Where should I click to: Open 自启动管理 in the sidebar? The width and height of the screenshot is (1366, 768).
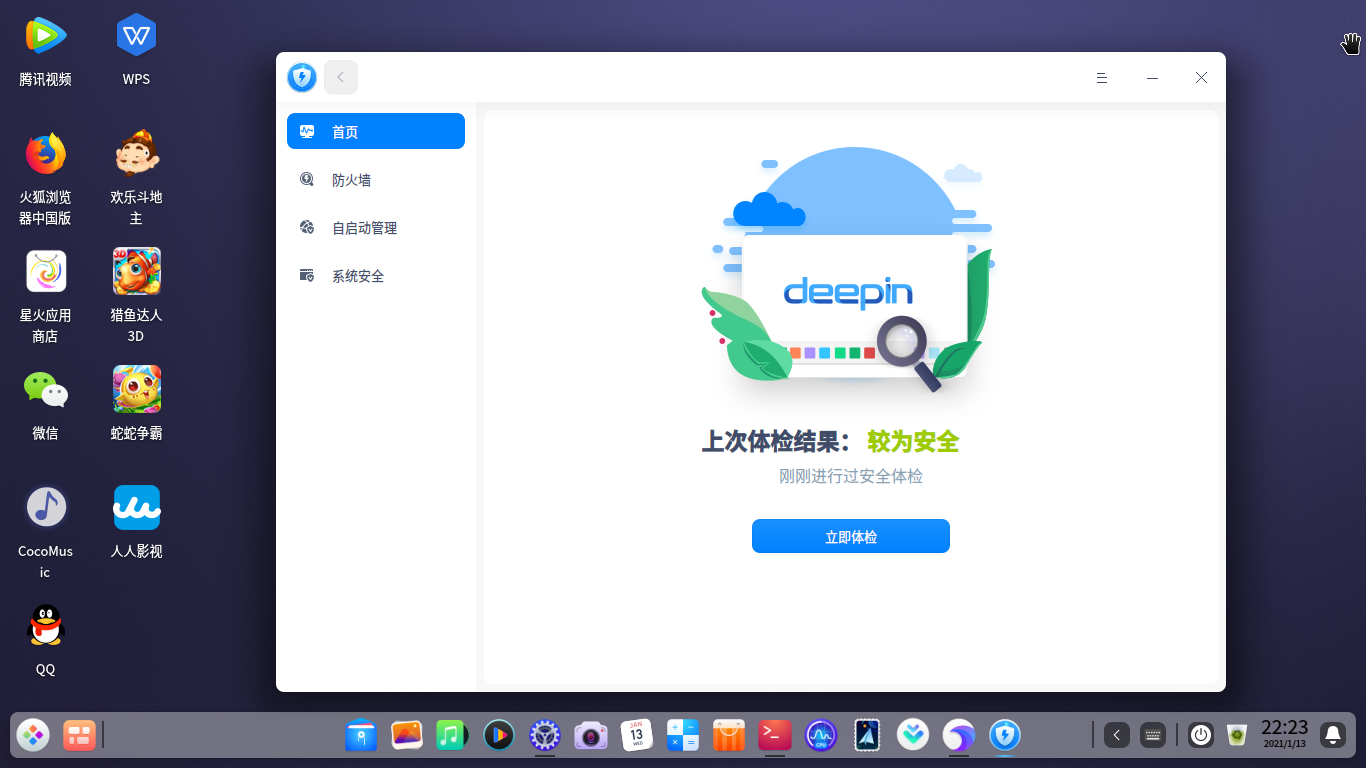(x=375, y=228)
